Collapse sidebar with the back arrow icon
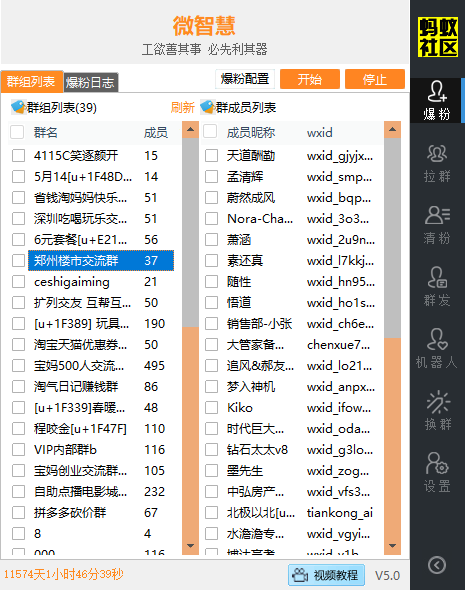The image size is (465, 590). coord(437,565)
